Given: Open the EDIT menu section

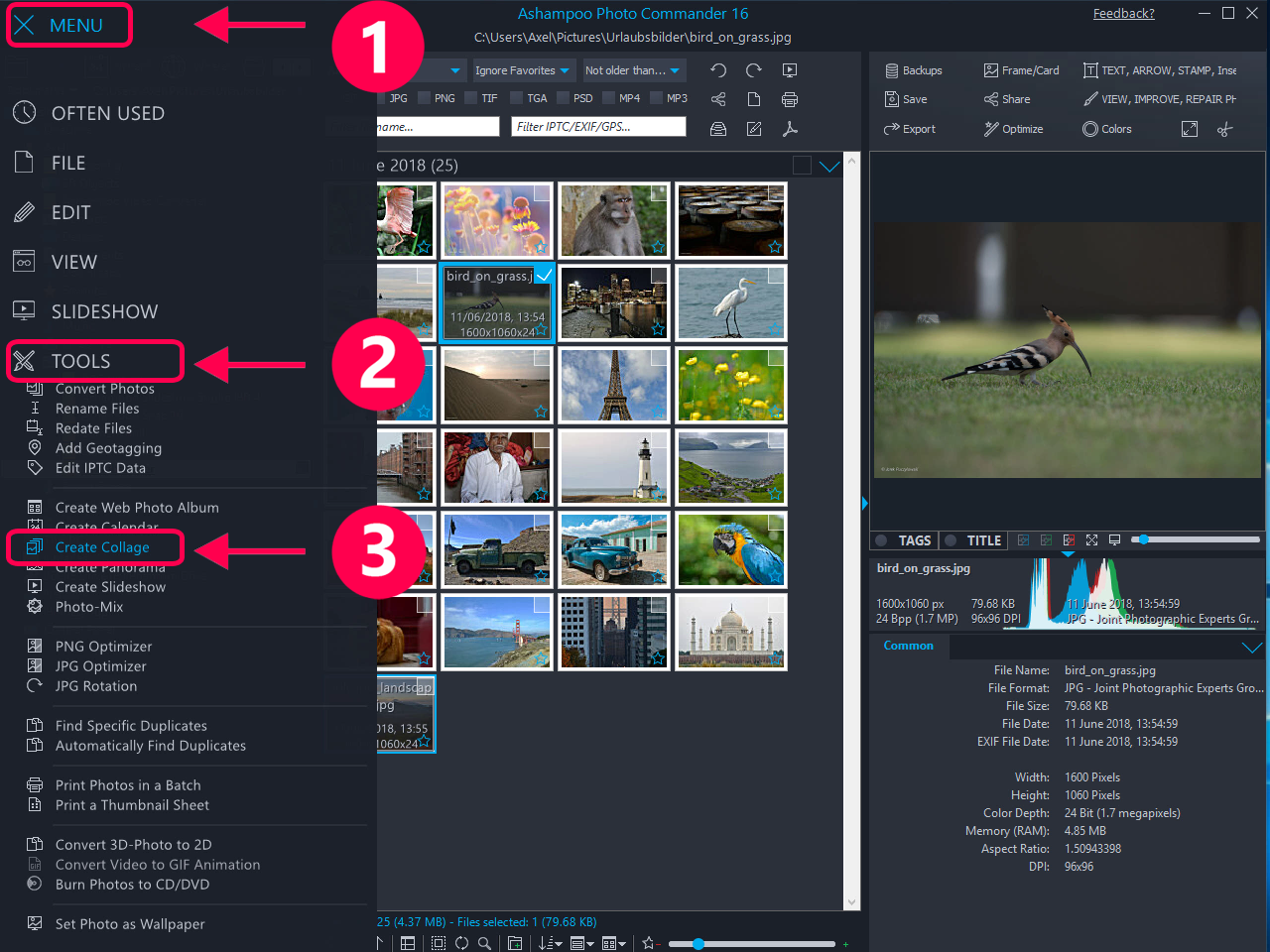Looking at the screenshot, I should [x=52, y=212].
